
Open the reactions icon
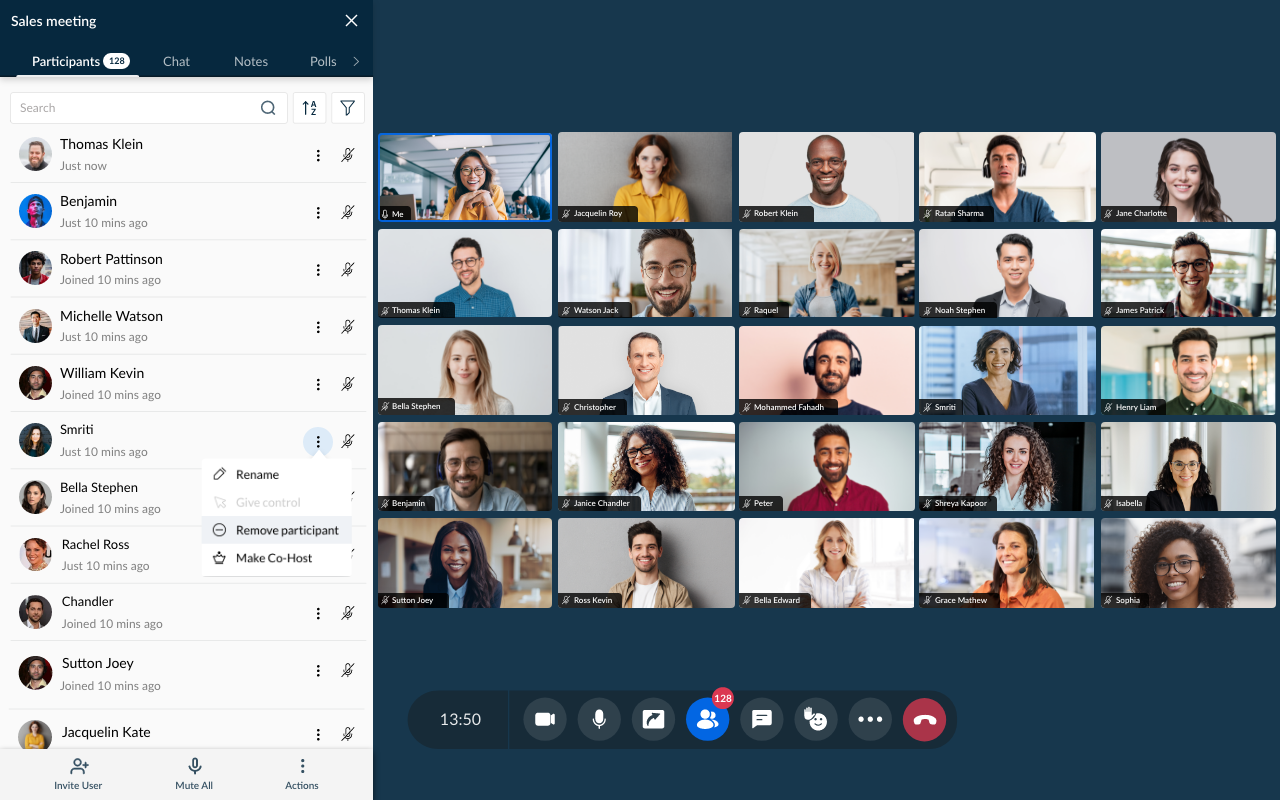pyautogui.click(x=815, y=719)
